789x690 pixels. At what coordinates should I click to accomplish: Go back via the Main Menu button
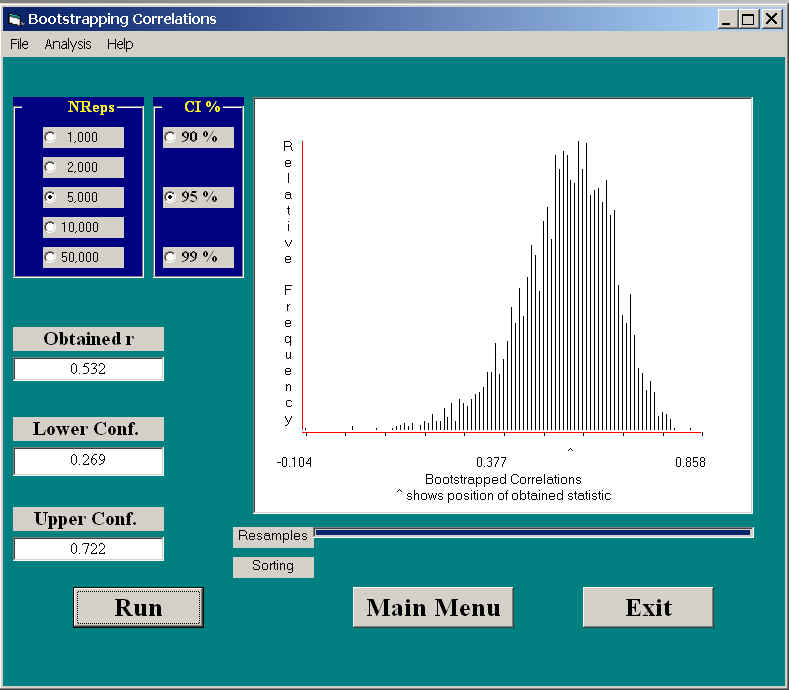pyautogui.click(x=433, y=607)
